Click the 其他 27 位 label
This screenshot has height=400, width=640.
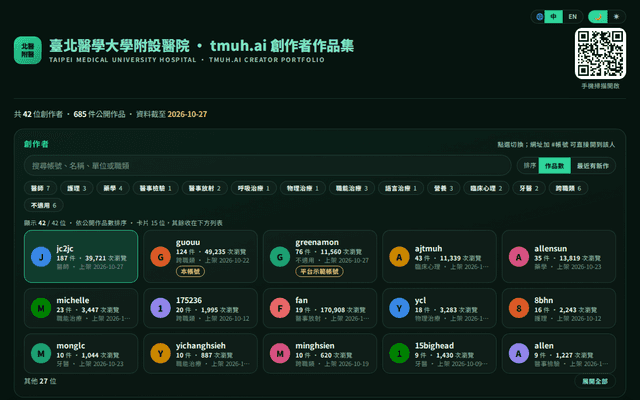(40, 381)
